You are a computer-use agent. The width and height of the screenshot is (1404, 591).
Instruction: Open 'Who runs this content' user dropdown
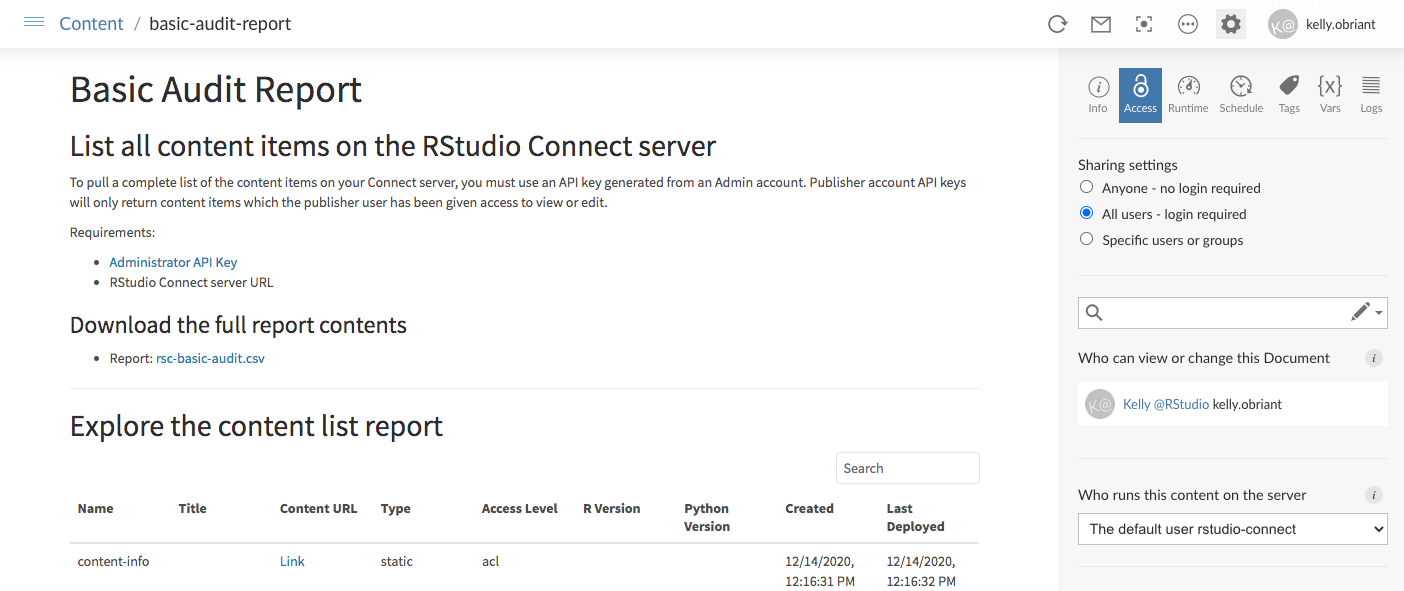coord(1232,529)
